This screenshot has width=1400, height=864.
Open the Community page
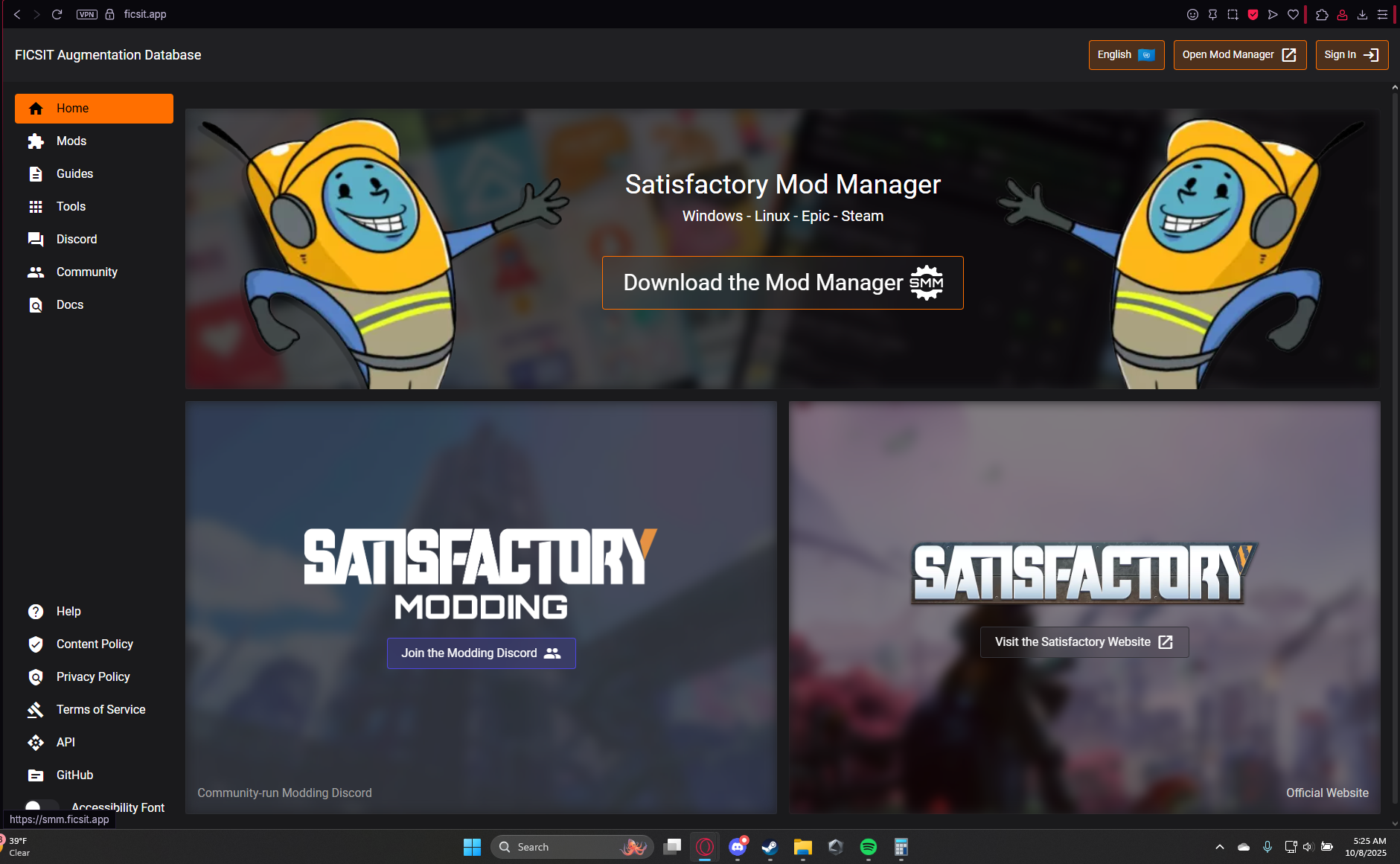point(94,272)
